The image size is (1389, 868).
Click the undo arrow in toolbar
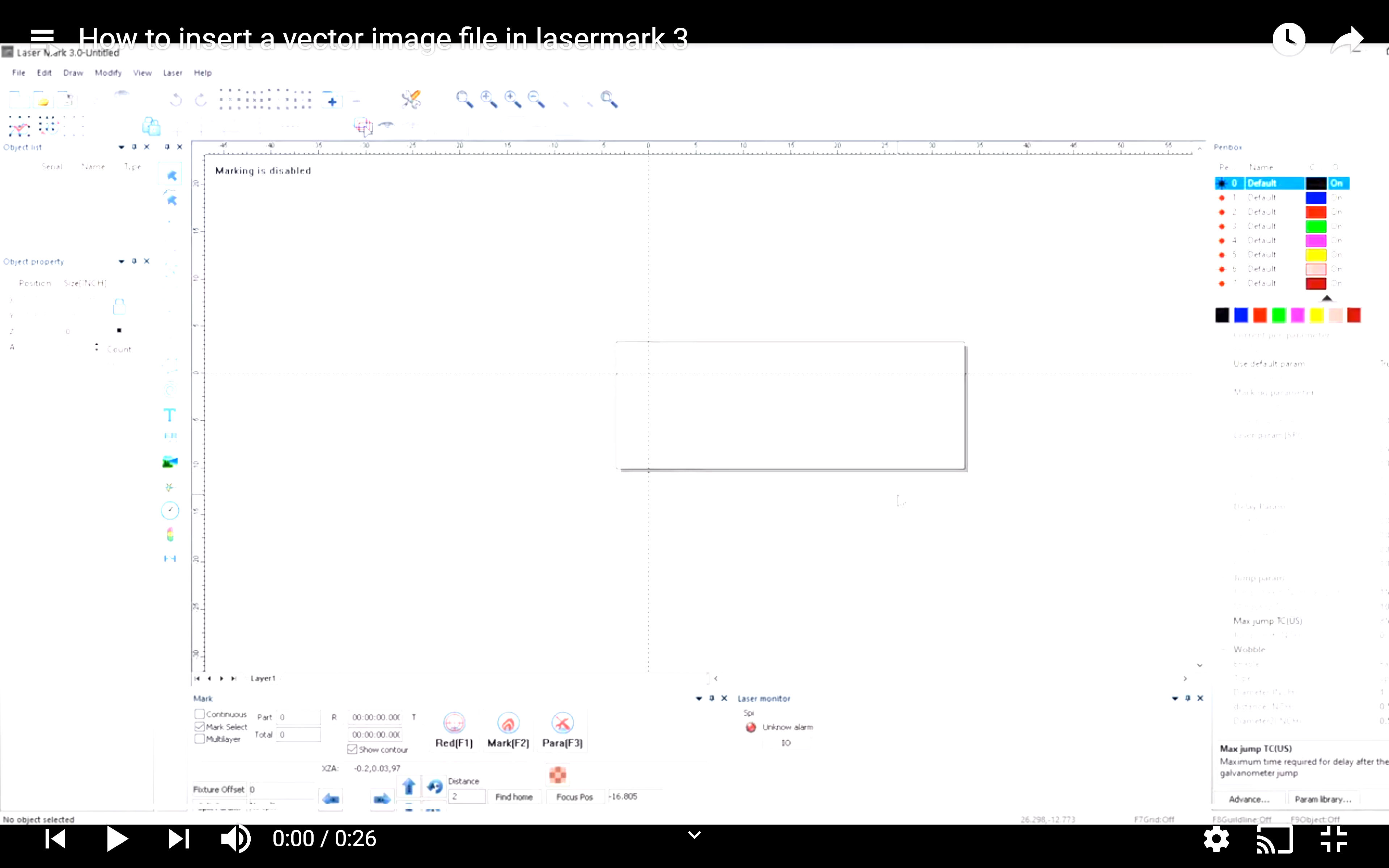(x=176, y=101)
